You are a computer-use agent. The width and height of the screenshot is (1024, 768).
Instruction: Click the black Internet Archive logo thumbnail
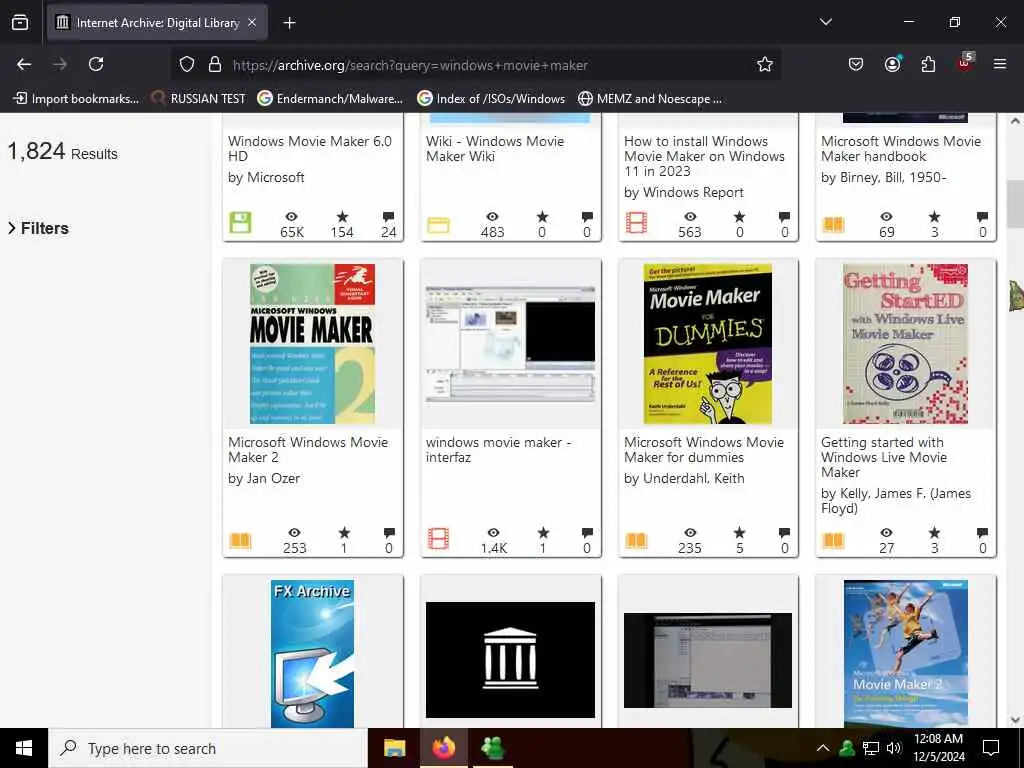pyautogui.click(x=510, y=660)
